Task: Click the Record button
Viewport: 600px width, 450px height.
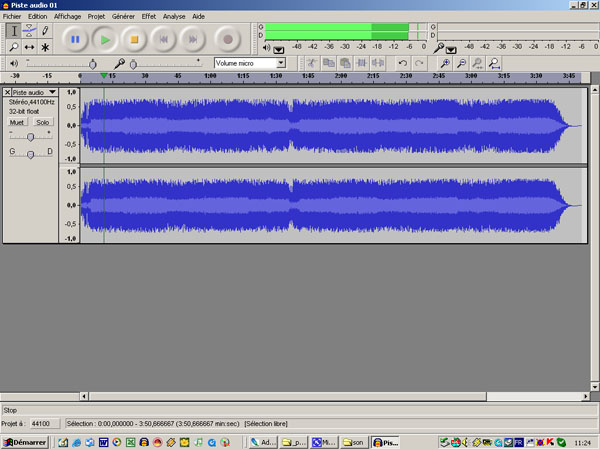Action: tap(227, 40)
